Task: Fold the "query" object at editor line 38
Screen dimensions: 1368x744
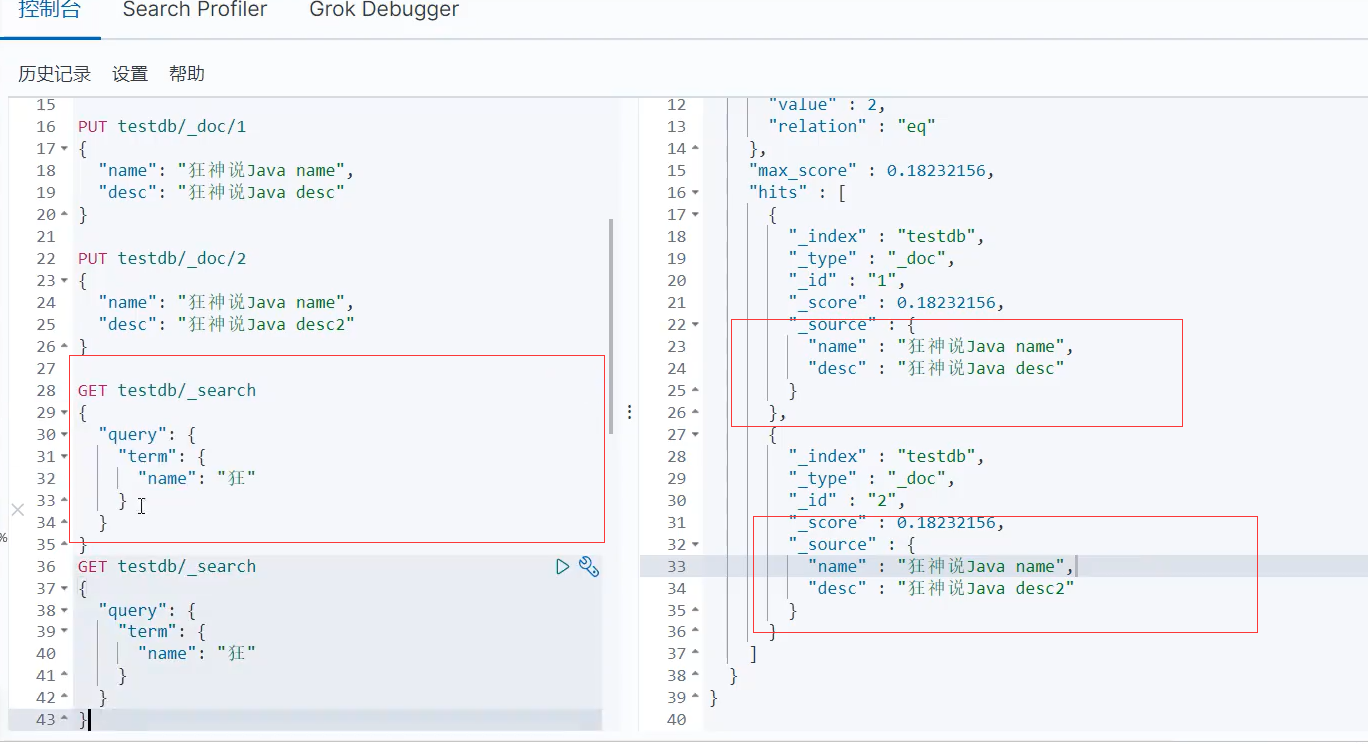Action: tap(65, 611)
